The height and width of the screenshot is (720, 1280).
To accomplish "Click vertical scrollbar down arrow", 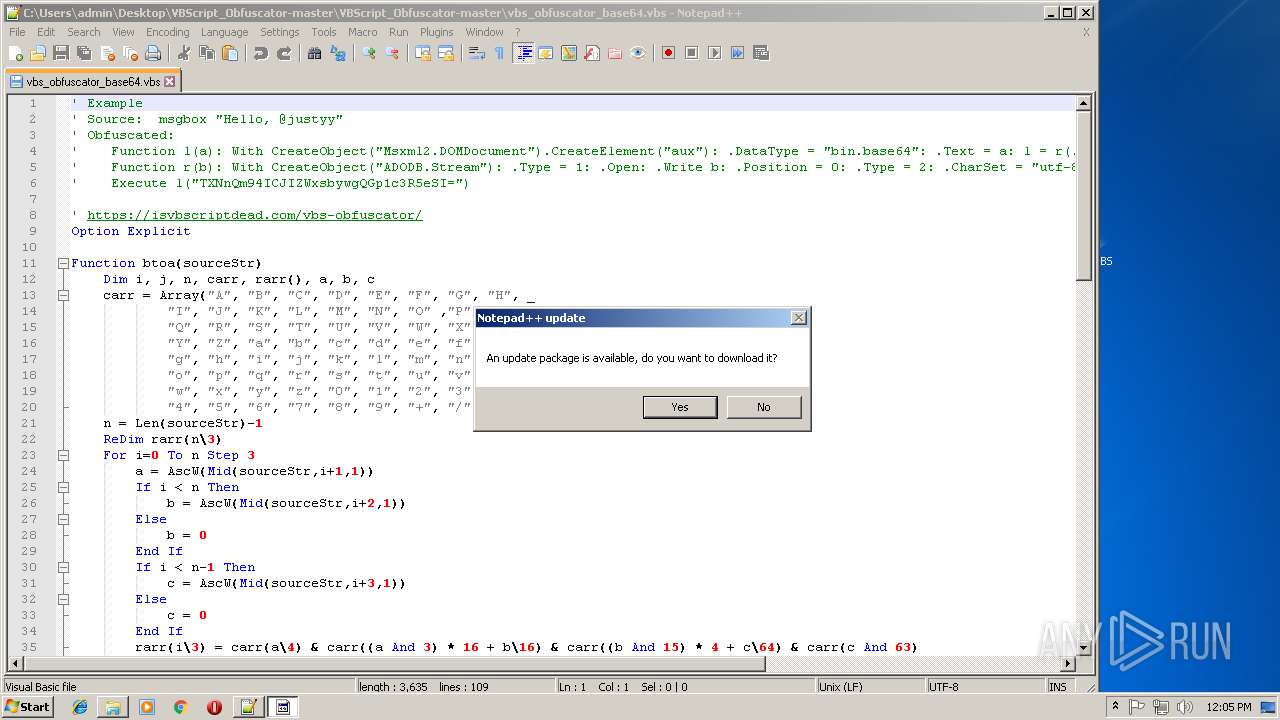I will [1083, 648].
